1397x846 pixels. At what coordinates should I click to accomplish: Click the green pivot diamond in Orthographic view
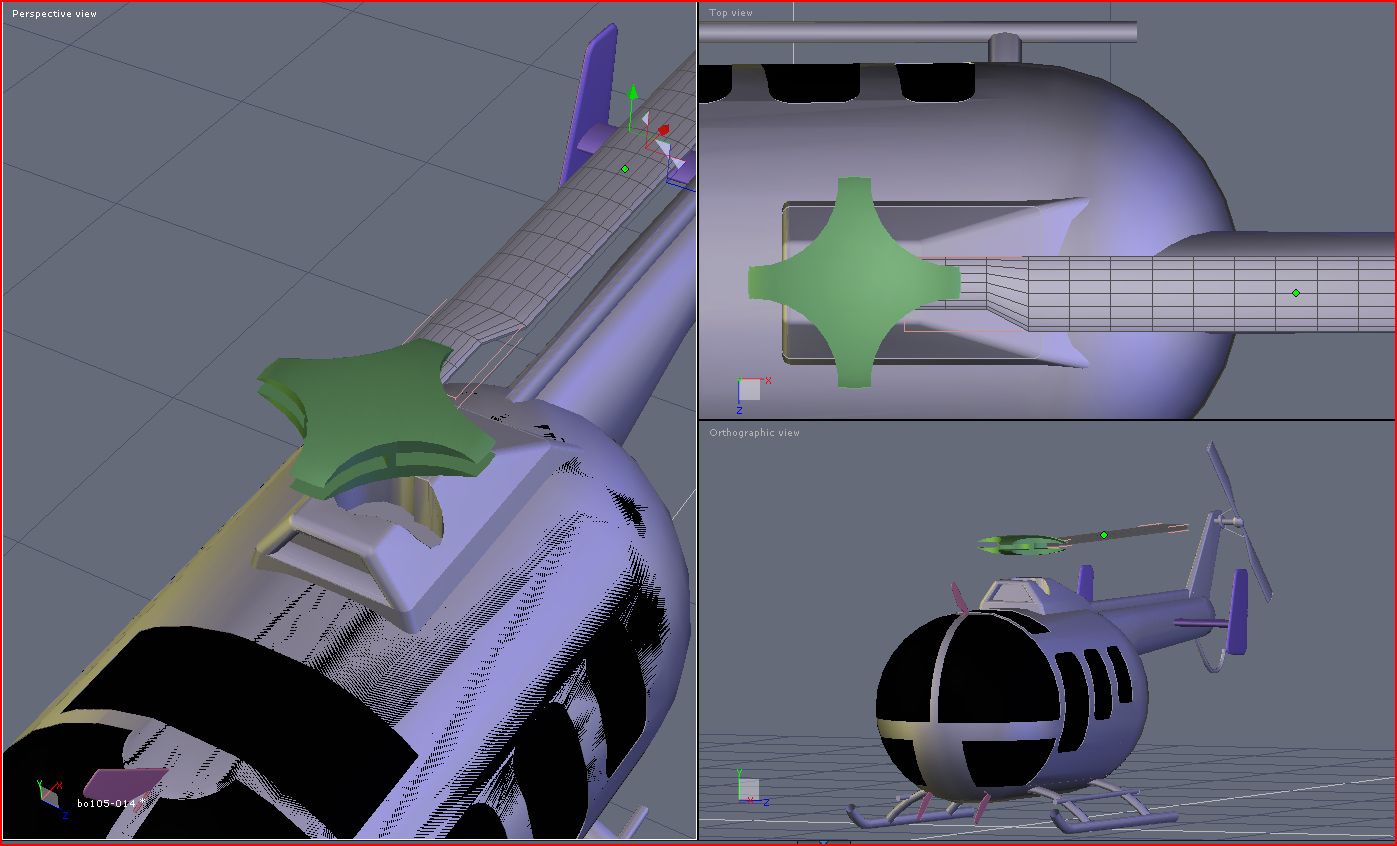point(1104,535)
